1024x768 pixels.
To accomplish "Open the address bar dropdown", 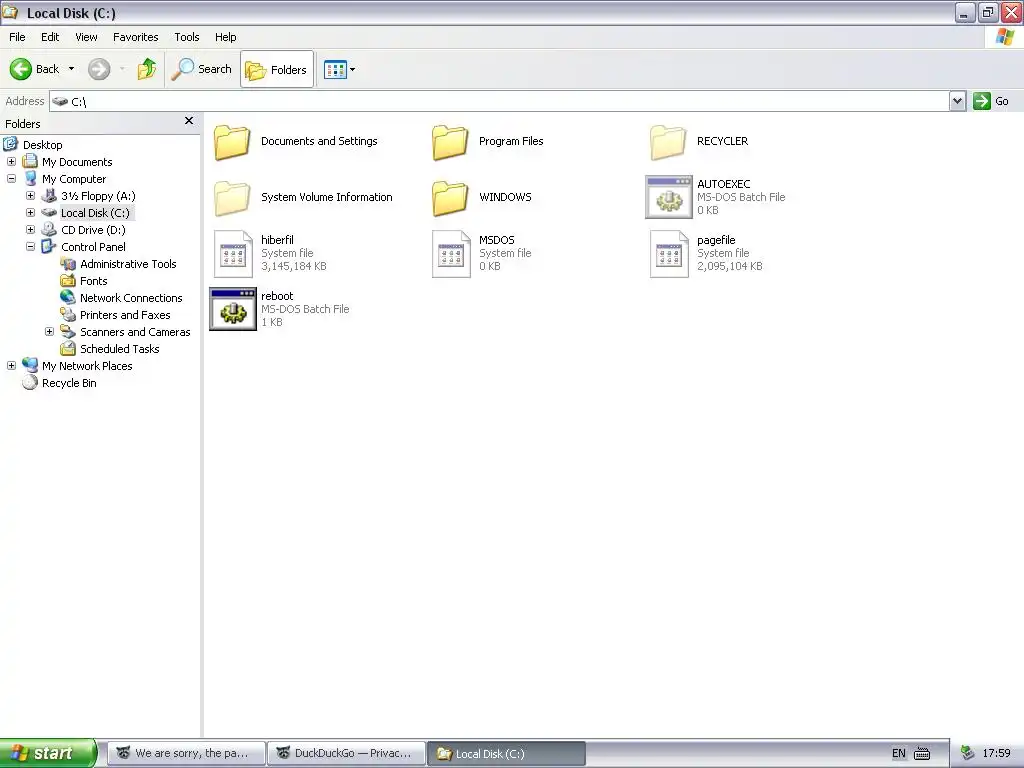I will coord(957,101).
